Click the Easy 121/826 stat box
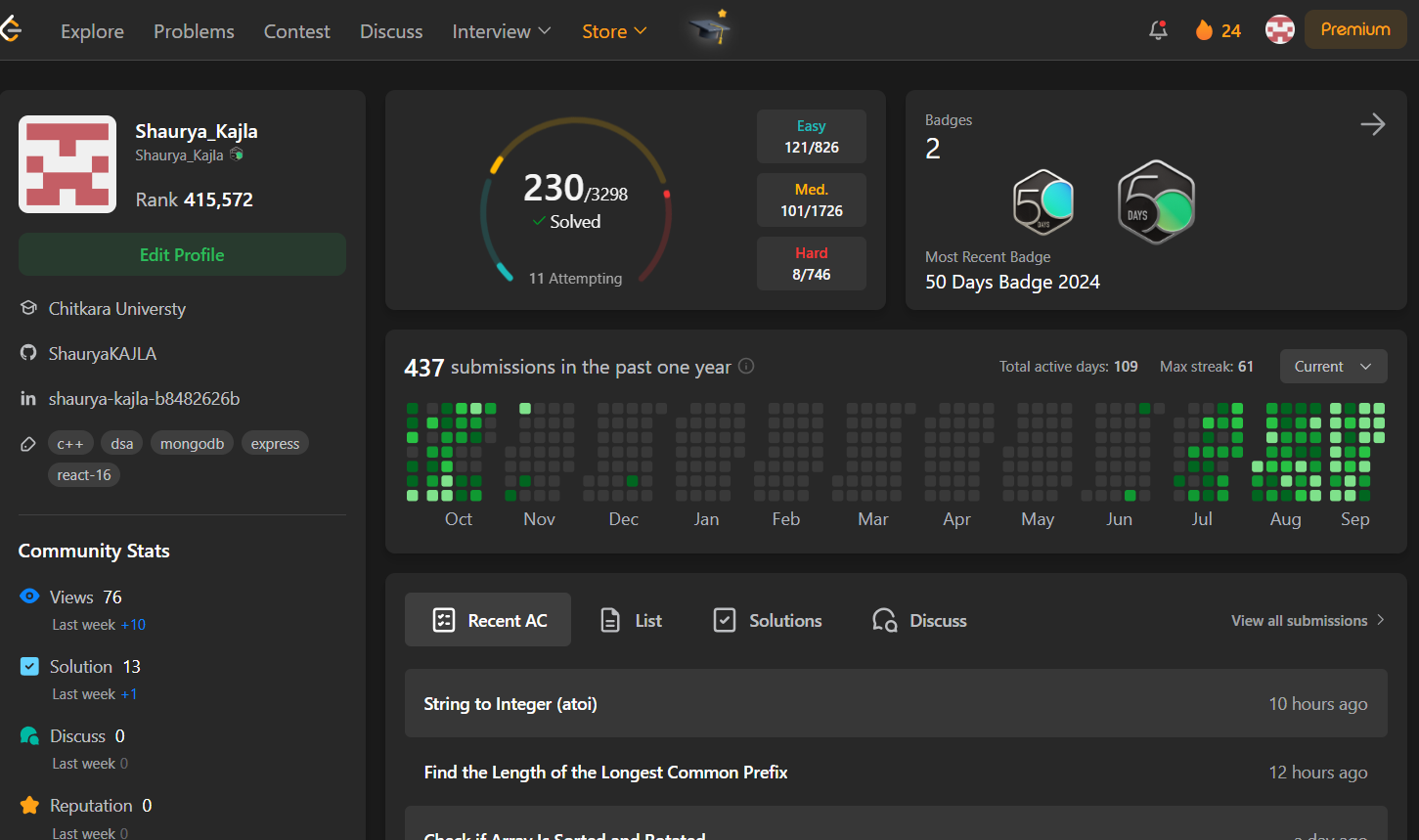Image resolution: width=1419 pixels, height=840 pixels. tap(812, 137)
